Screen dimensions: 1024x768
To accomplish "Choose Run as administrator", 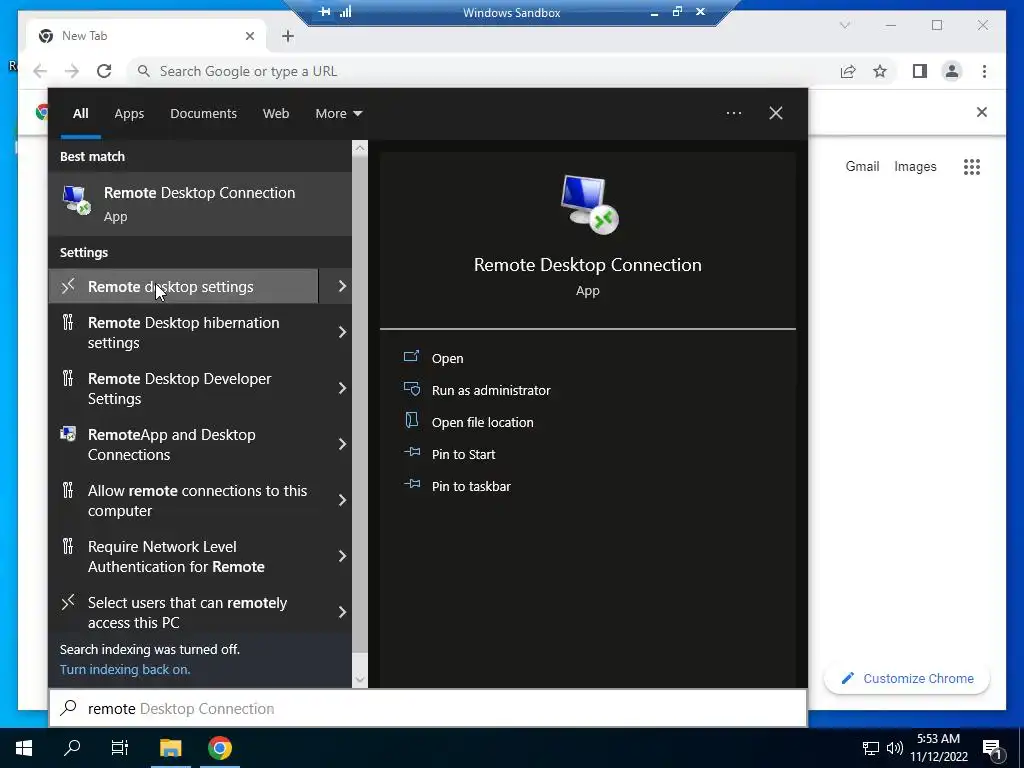I will coord(491,391).
